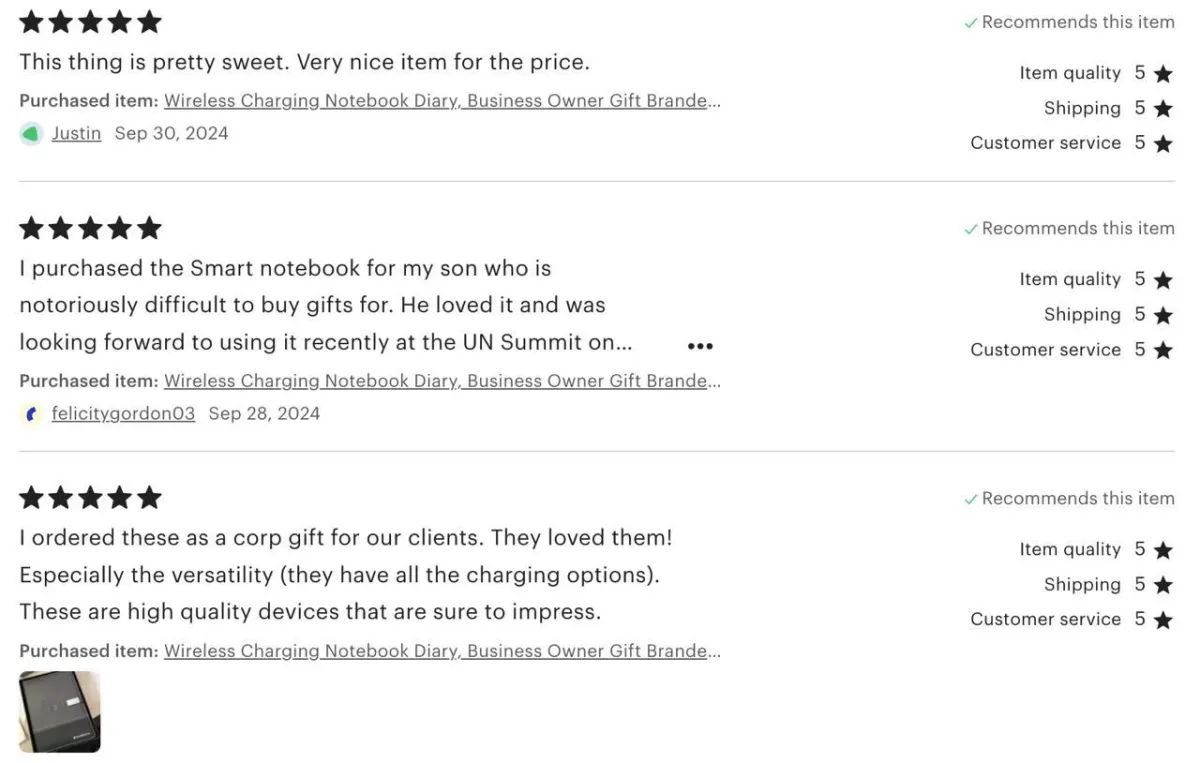Image resolution: width=1200 pixels, height=763 pixels.
Task: Expand the truncated Smart notebook review
Action: coord(700,346)
